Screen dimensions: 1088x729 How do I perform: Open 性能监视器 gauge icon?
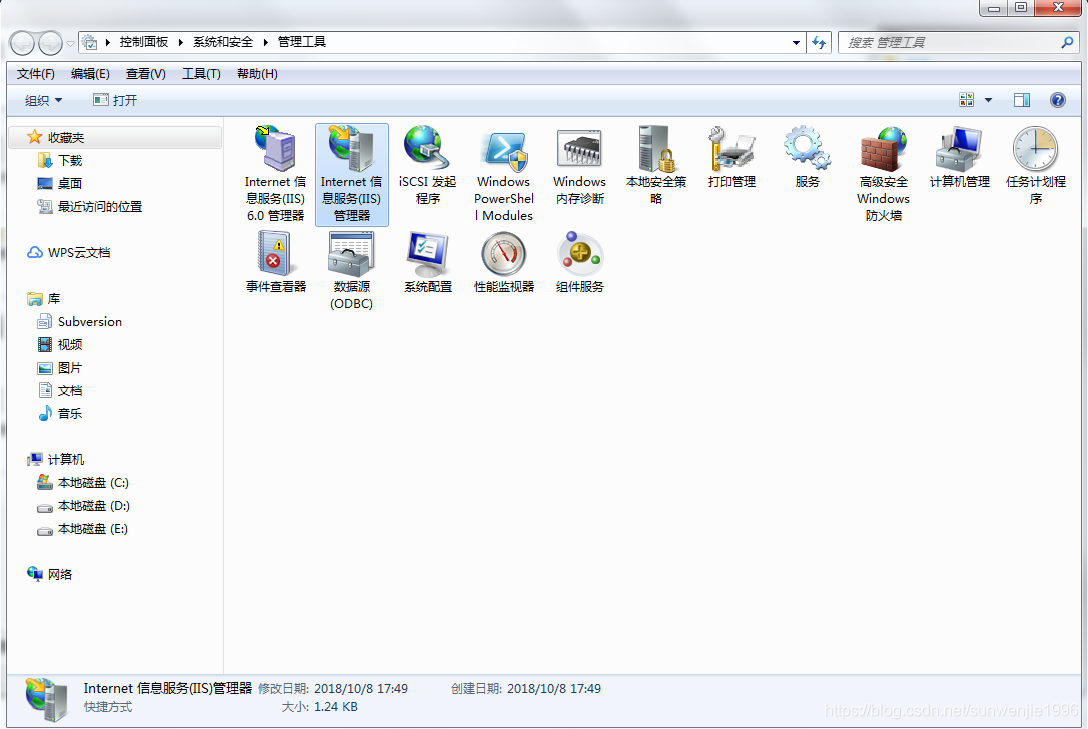[x=504, y=262]
